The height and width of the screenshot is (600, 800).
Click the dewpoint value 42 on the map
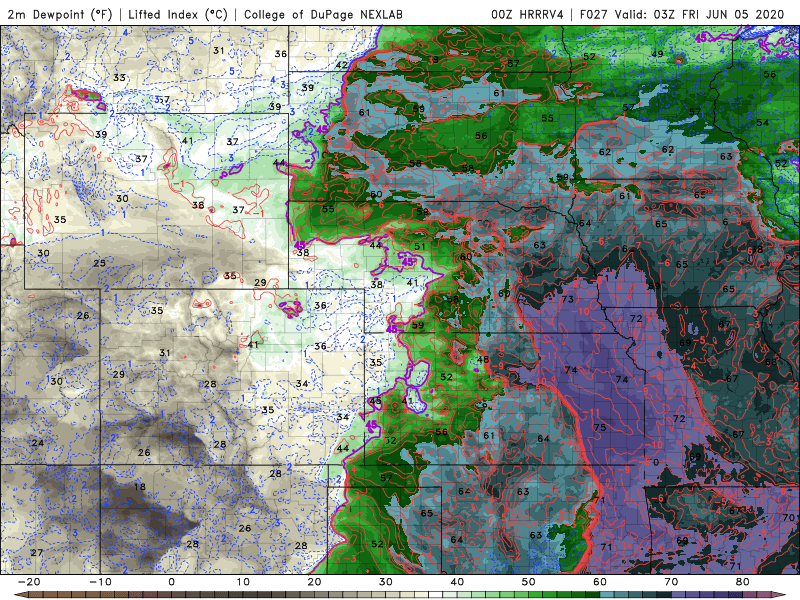[341, 65]
